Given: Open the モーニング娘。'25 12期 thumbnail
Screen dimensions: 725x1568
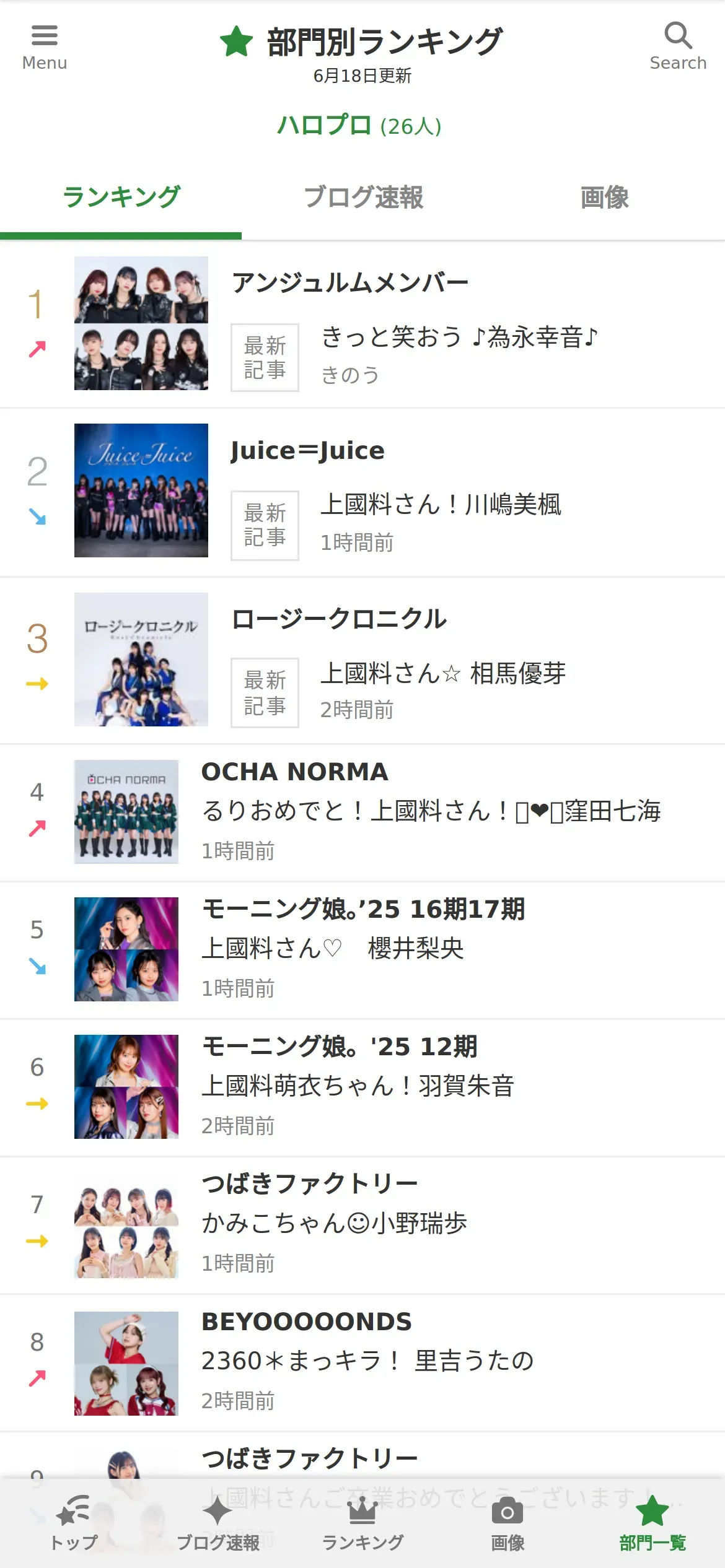Looking at the screenshot, I should click(x=126, y=1087).
